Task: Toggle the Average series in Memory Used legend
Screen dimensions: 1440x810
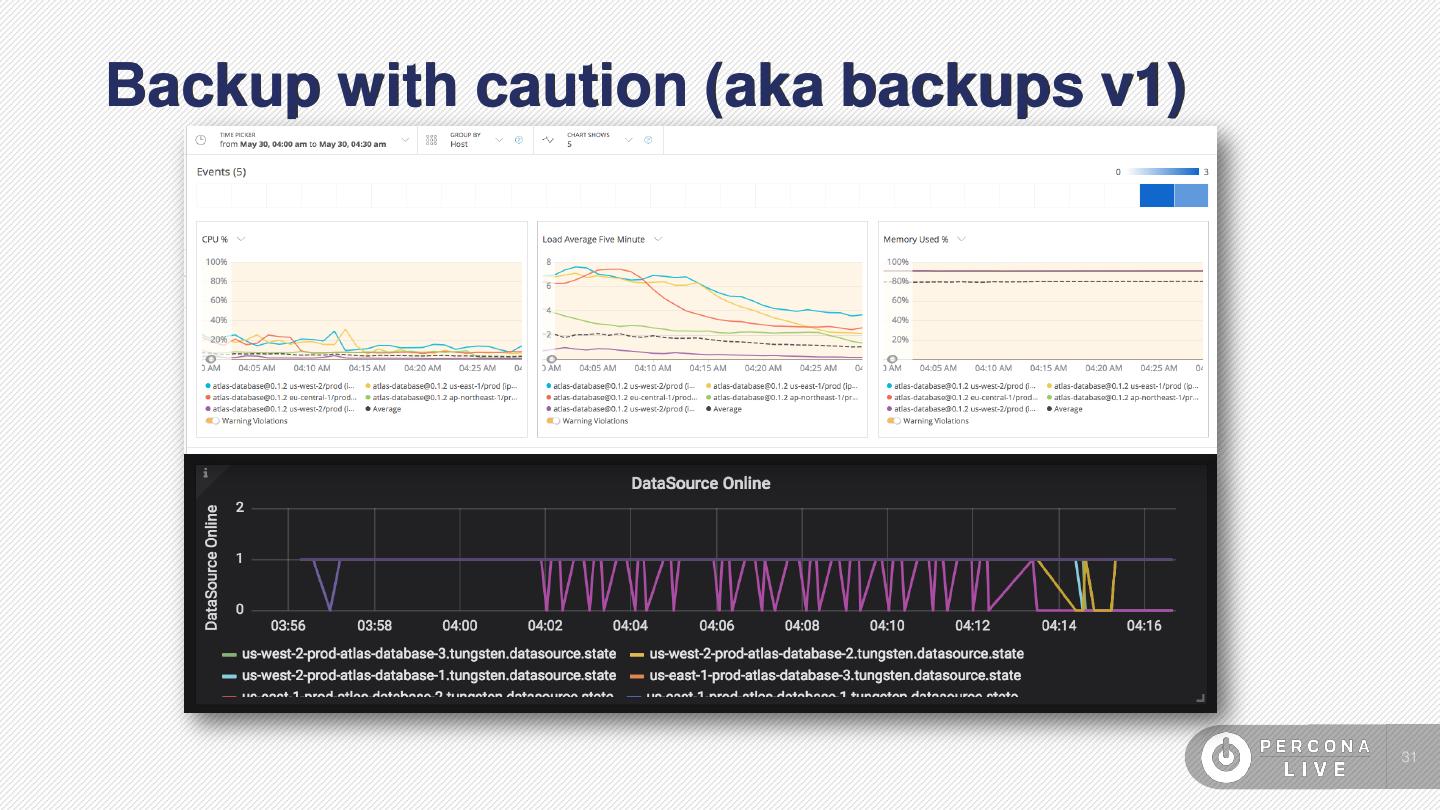Action: coord(1065,409)
